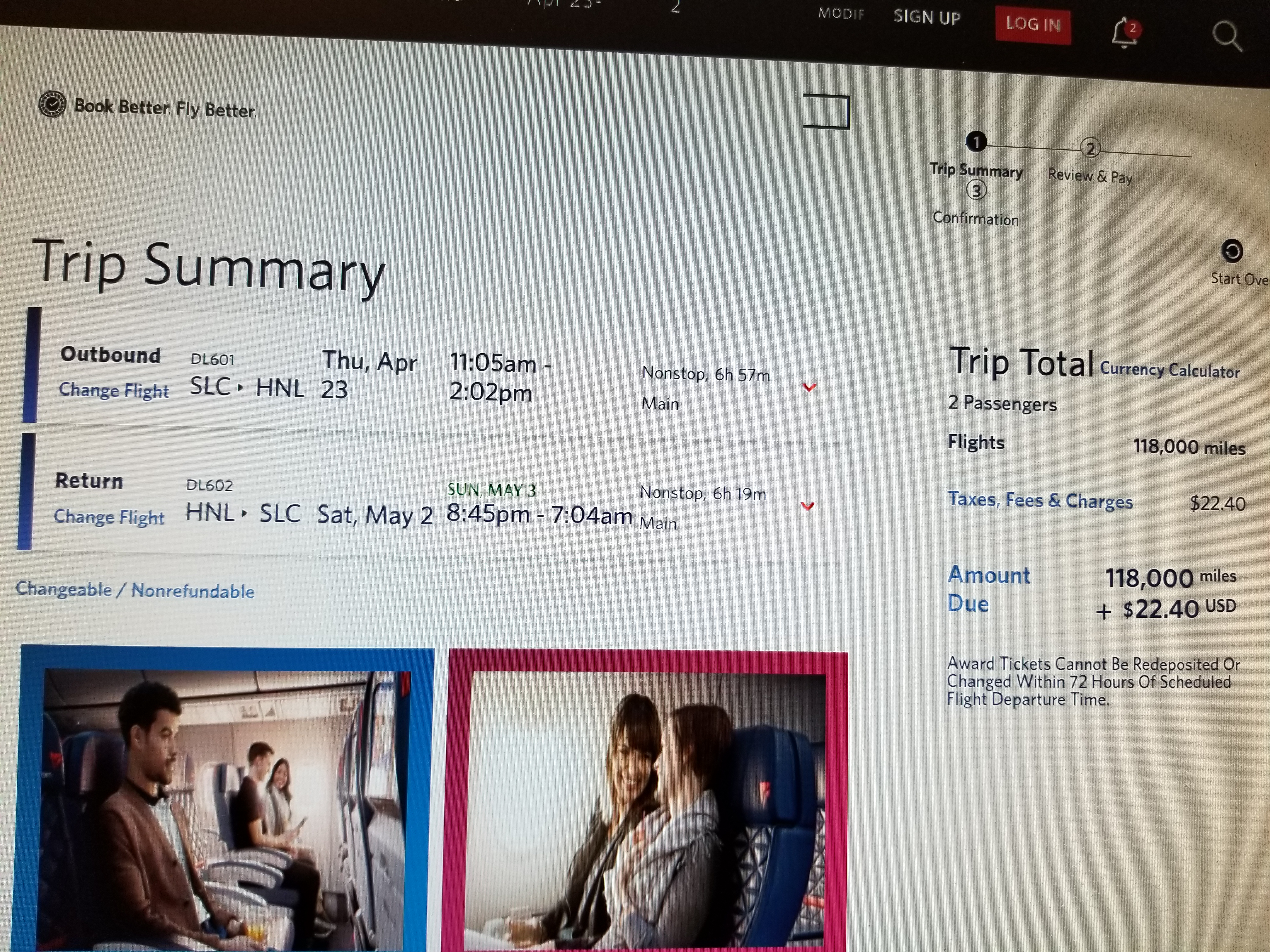
Task: Click the Thu, Apr 23 outbound date
Action: 369,375
